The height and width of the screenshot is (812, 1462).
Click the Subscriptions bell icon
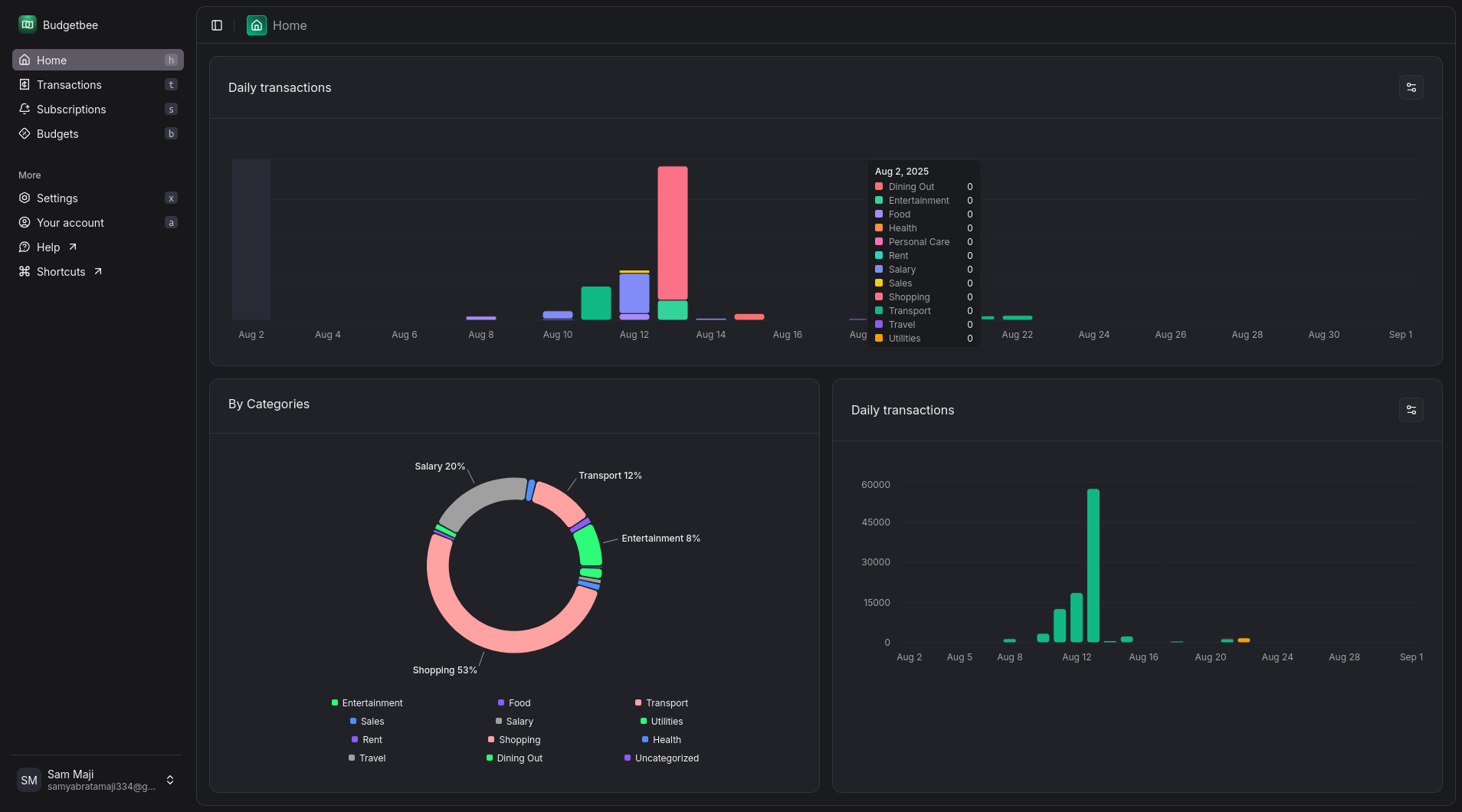[25, 109]
